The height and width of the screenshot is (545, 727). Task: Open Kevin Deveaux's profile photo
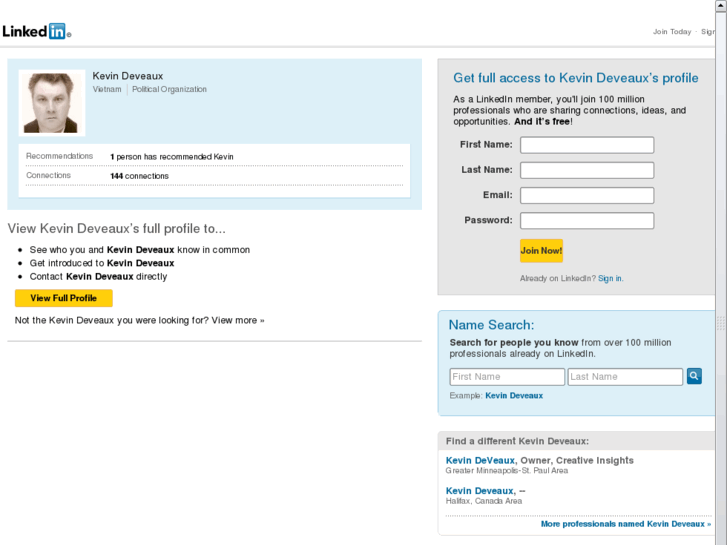(51, 103)
